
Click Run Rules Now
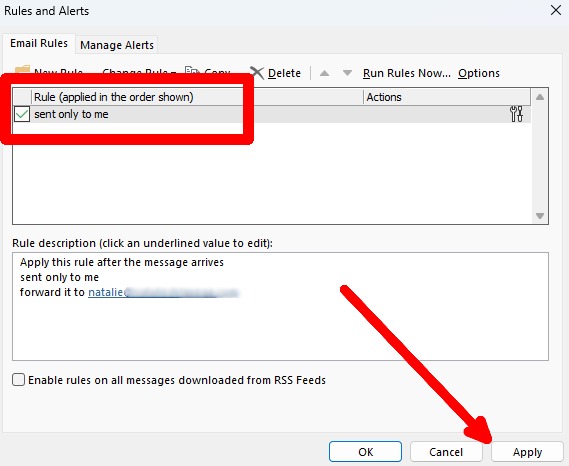tap(406, 73)
